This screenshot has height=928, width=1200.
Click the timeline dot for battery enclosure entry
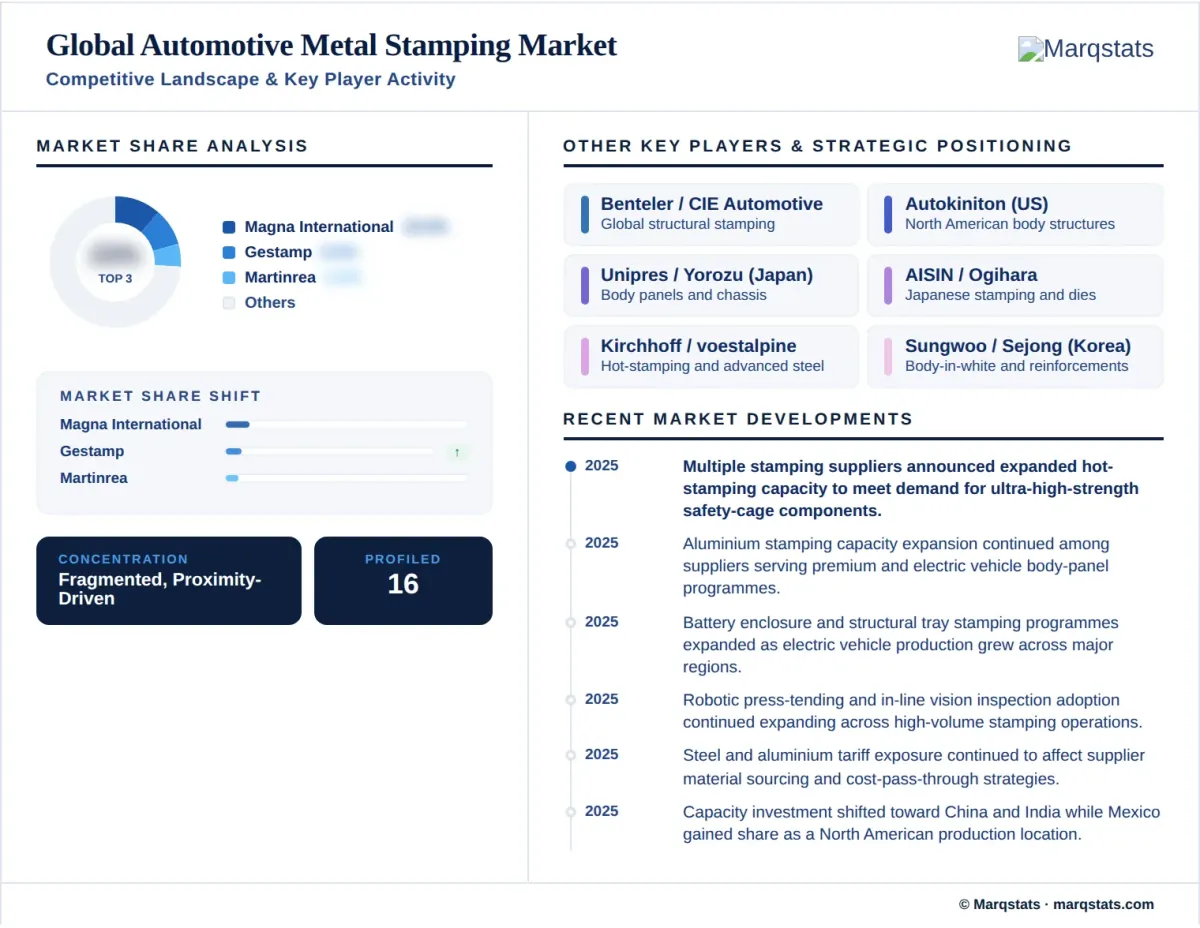point(571,622)
